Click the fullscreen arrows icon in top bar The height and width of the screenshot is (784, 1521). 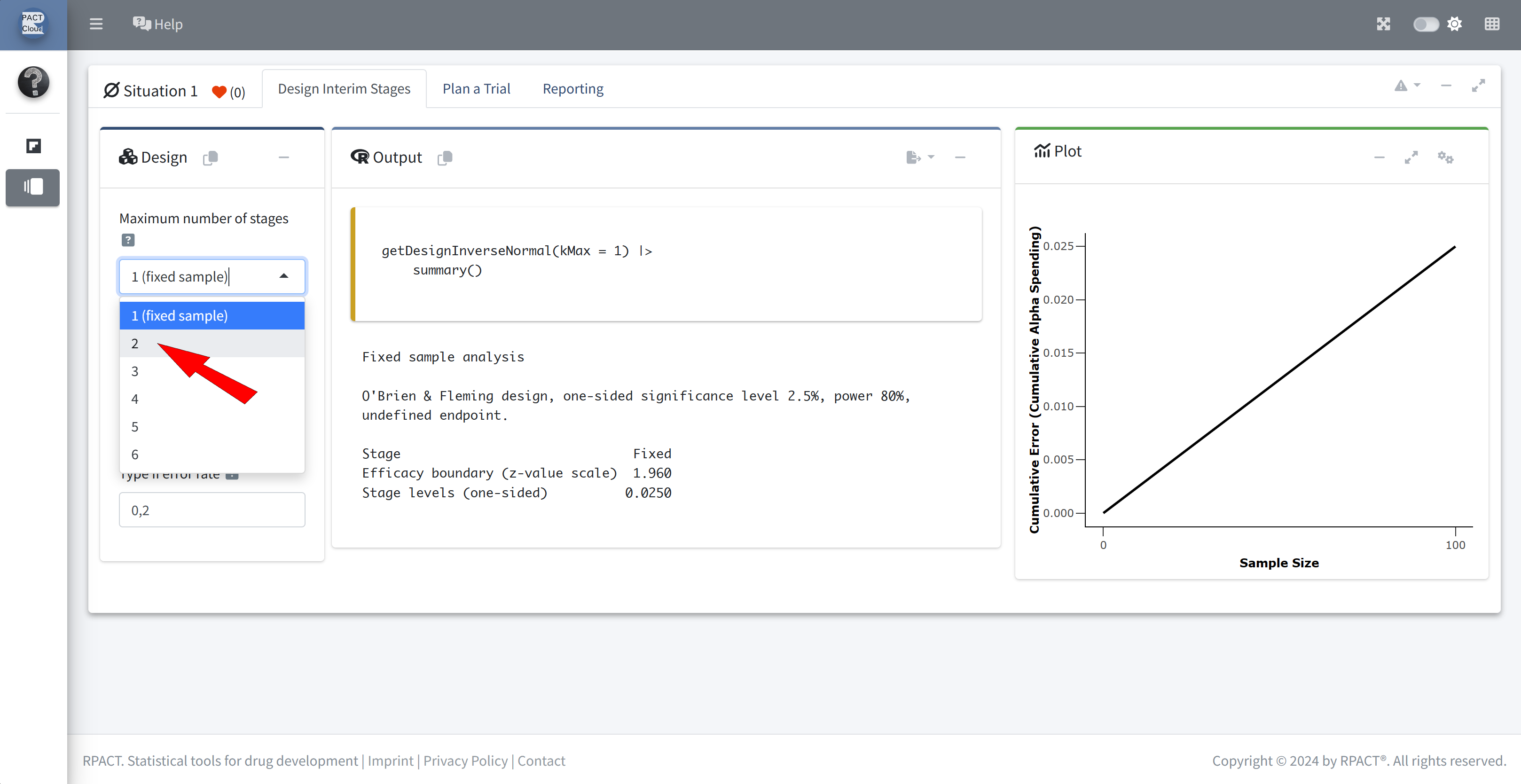[1383, 24]
